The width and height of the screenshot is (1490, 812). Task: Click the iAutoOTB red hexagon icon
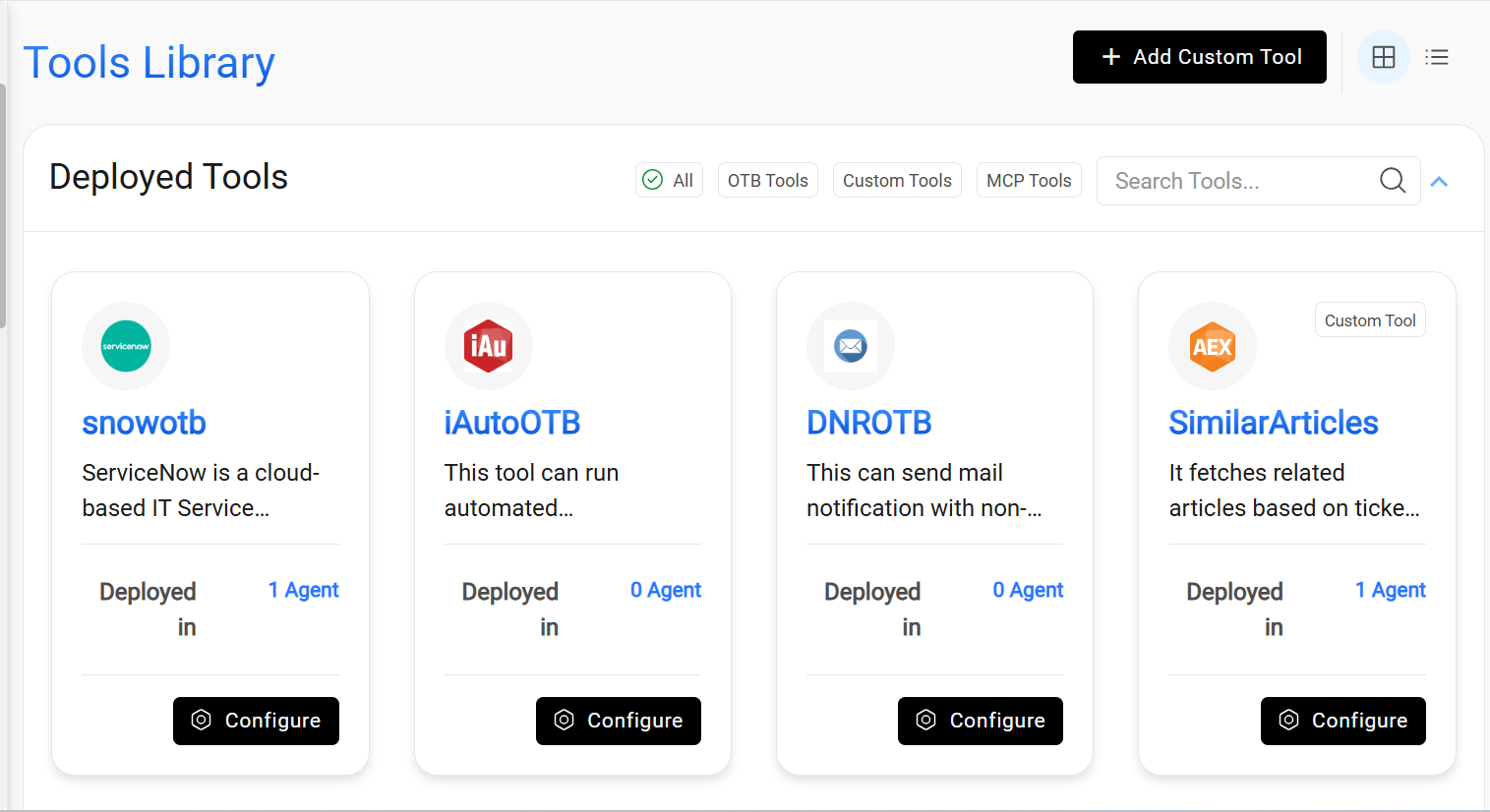[x=489, y=346]
